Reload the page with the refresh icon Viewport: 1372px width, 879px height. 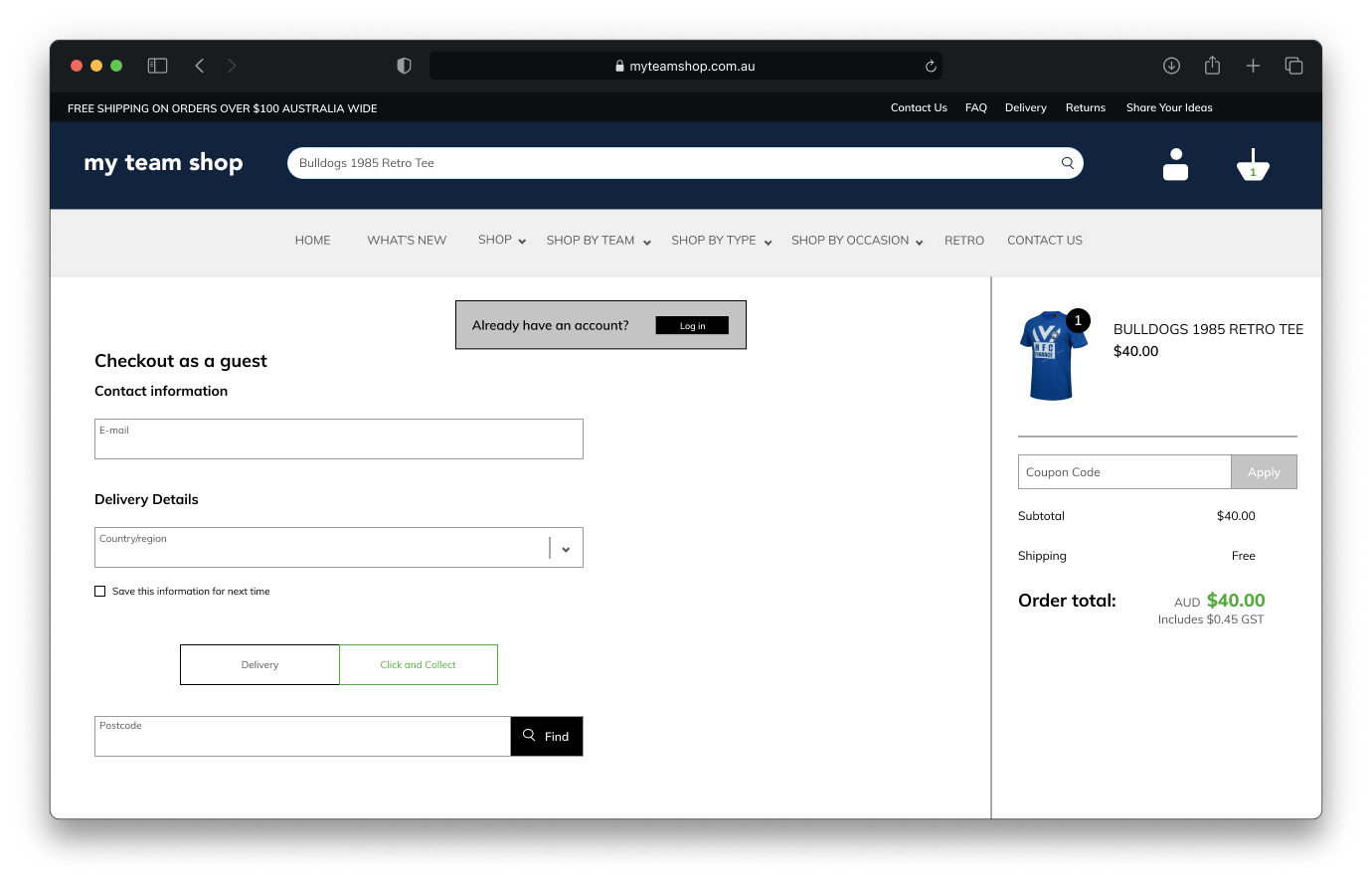931,66
